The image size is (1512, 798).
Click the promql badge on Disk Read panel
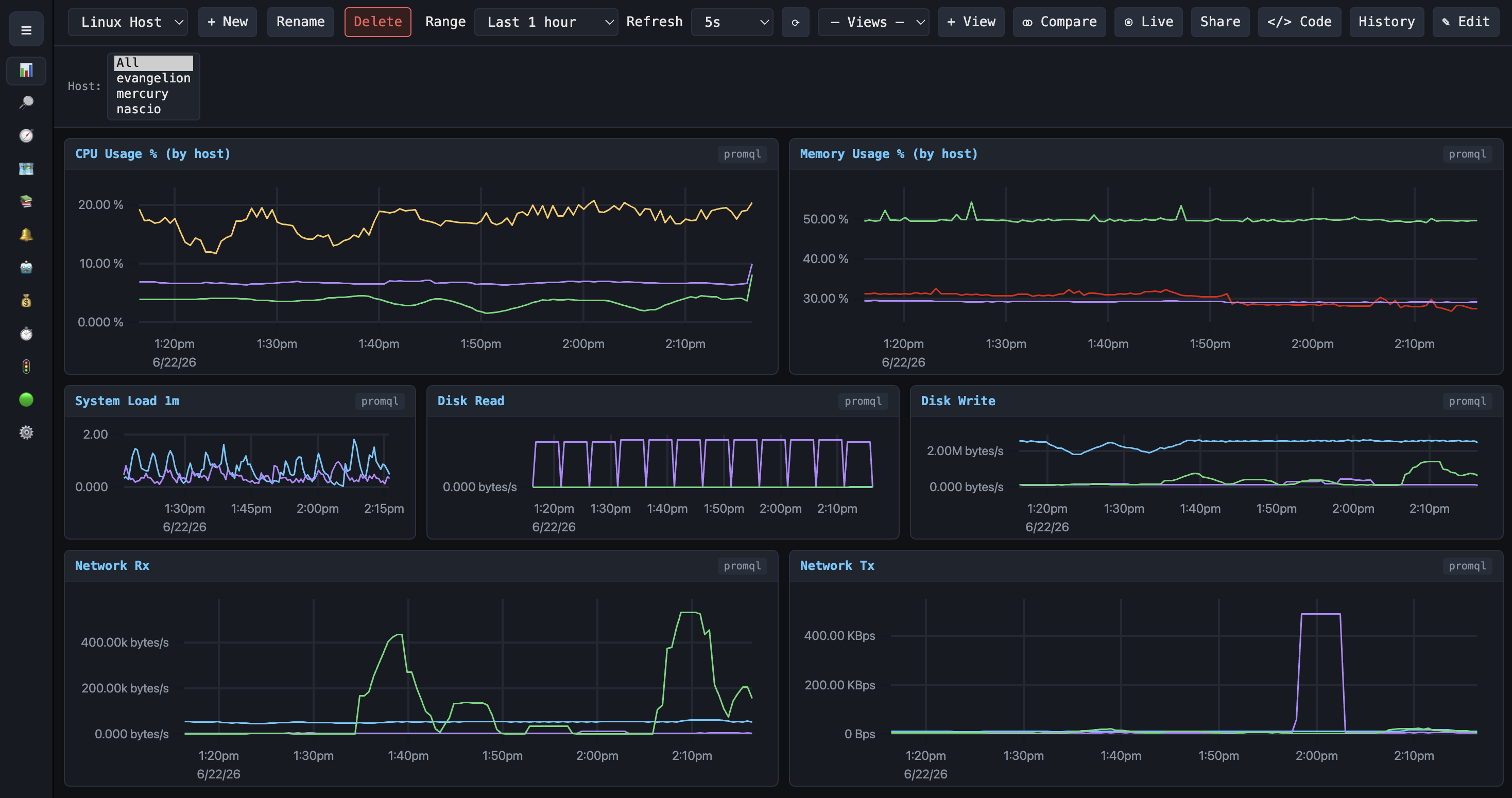pyautogui.click(x=863, y=402)
